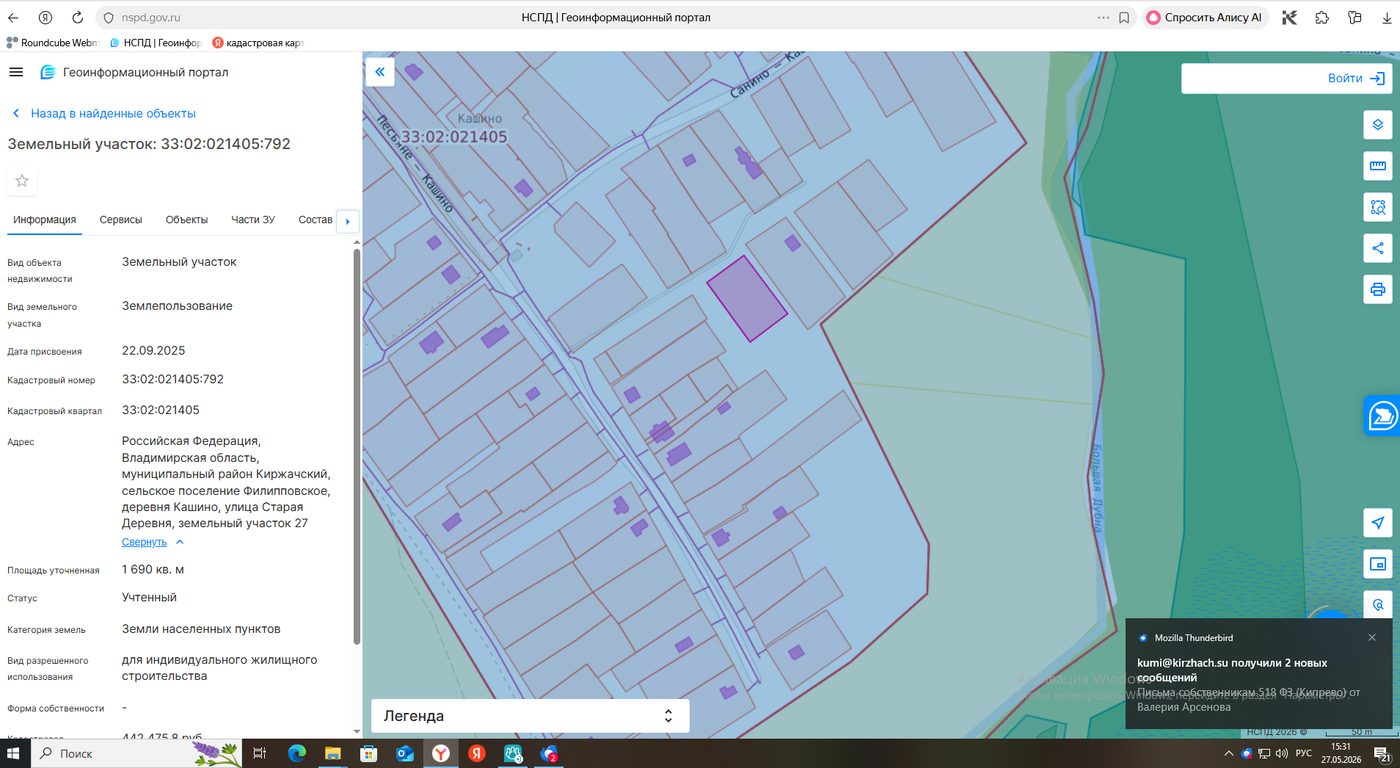The image size is (1400, 768).
Task: Select the highlighted purple parcel on map
Action: [x=747, y=298]
